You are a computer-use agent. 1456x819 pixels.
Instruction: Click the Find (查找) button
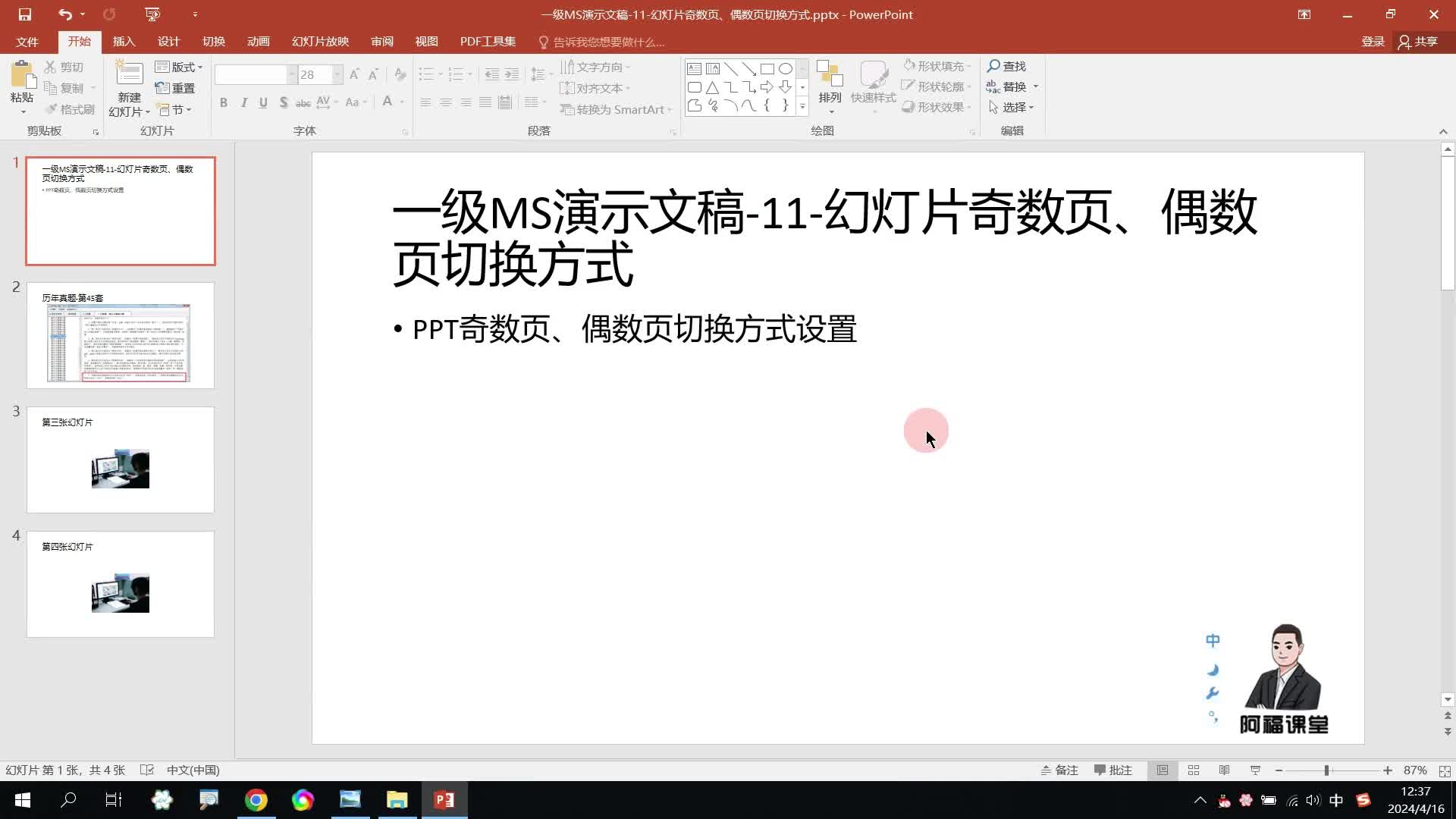(x=1007, y=66)
